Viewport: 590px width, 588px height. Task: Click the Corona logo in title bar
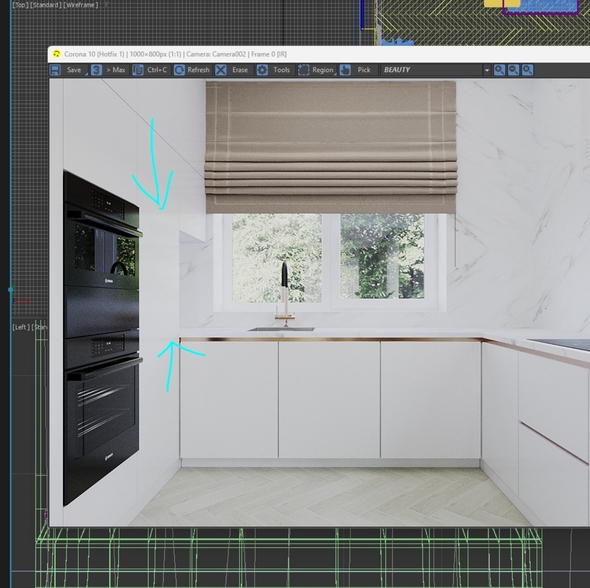point(56,54)
